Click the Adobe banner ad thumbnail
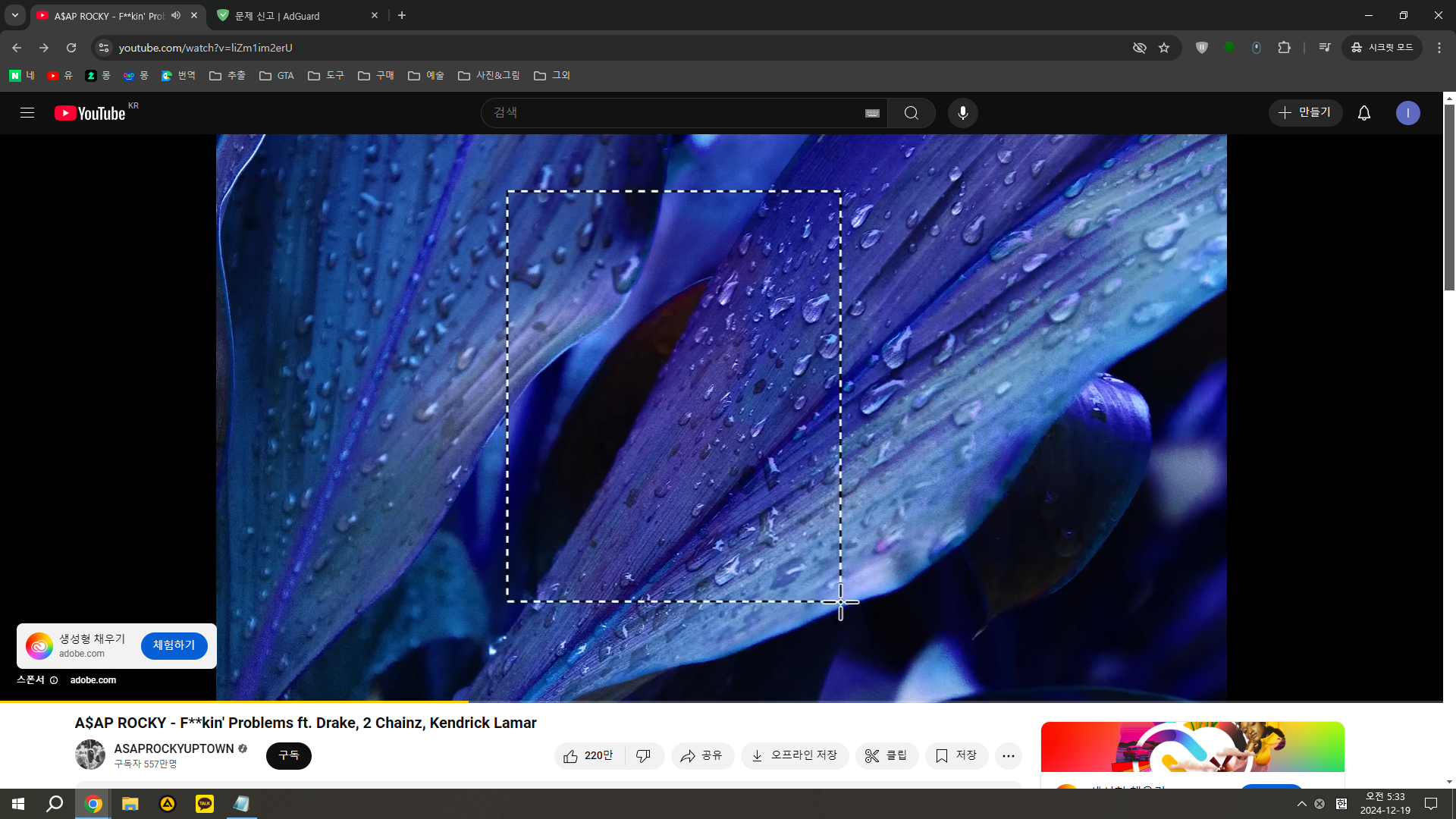 coord(1193,747)
